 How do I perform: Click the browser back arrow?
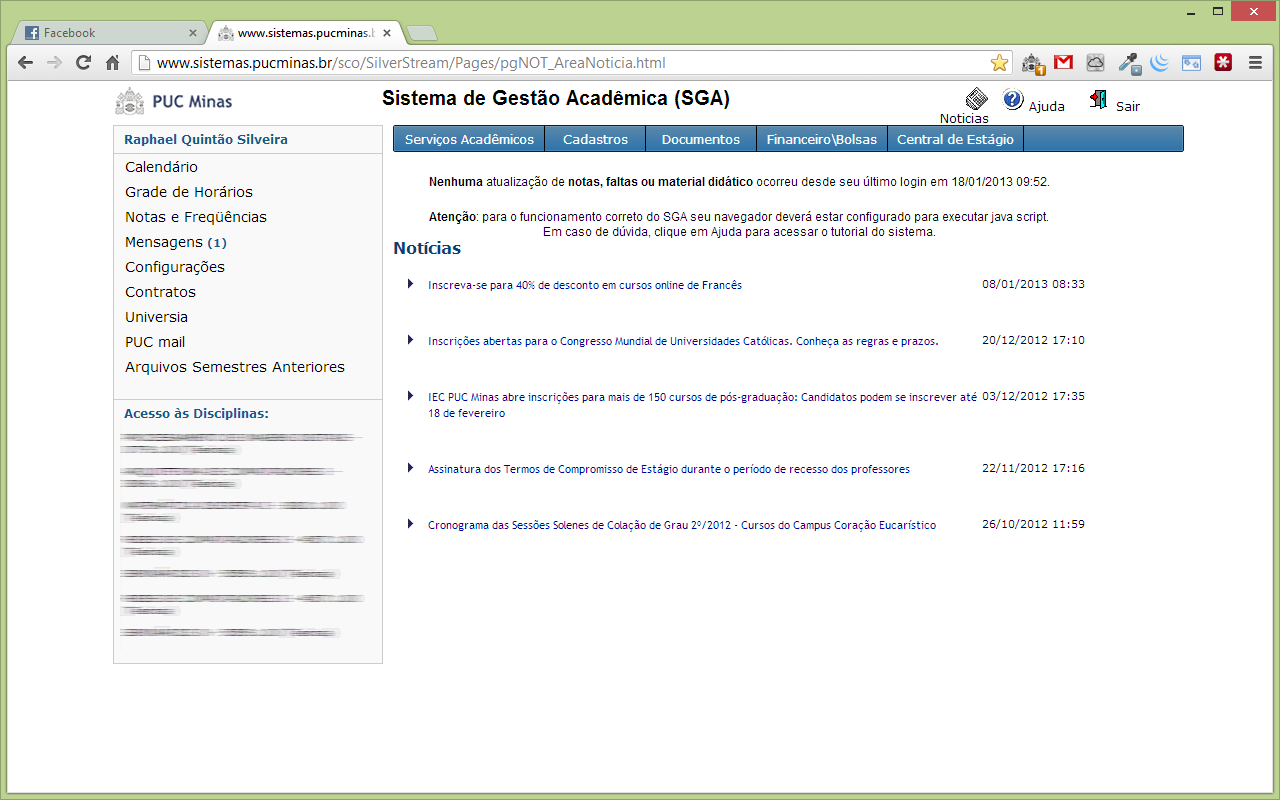(25, 62)
